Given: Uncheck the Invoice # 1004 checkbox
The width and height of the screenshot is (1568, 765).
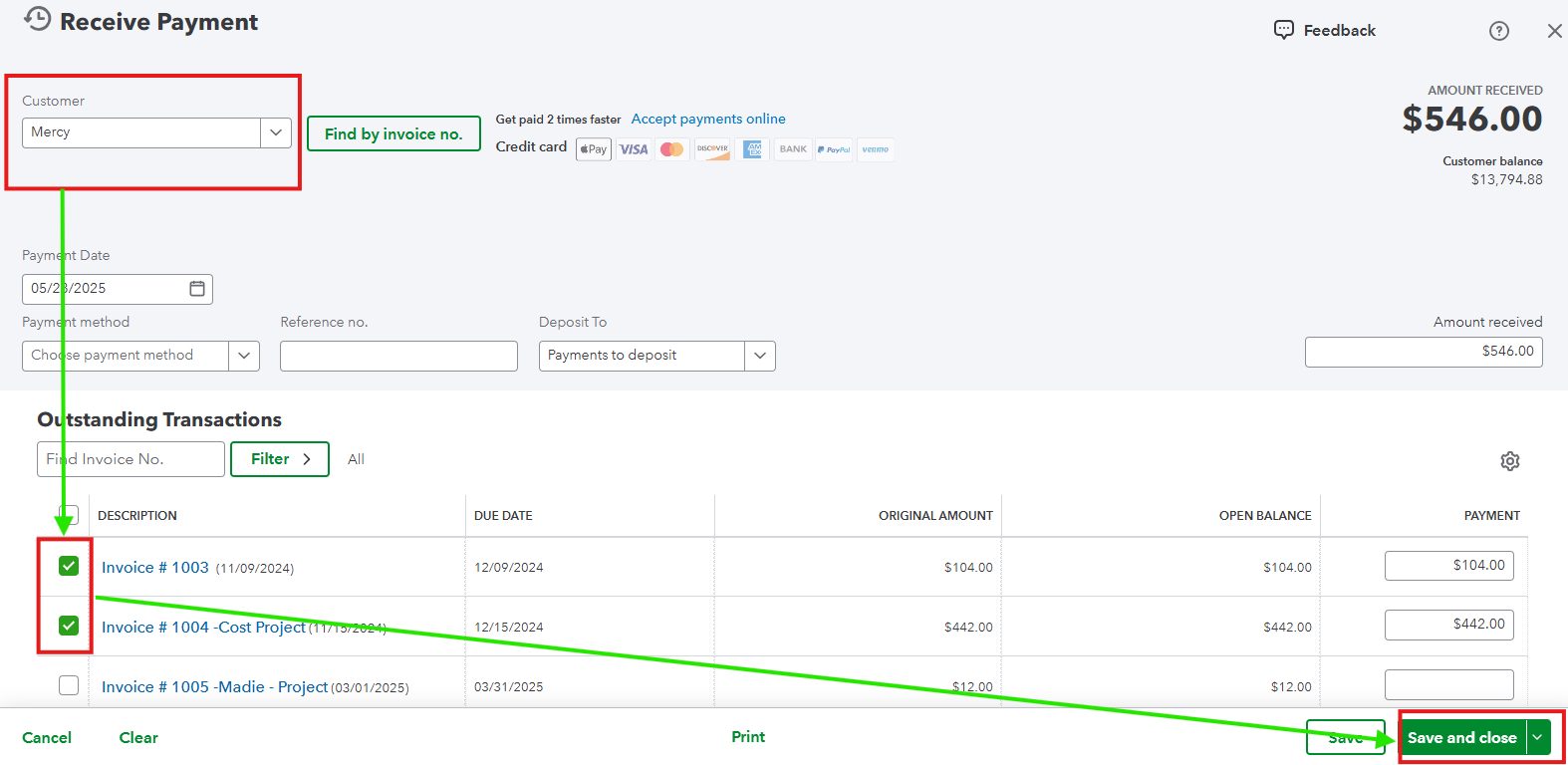Looking at the screenshot, I should pos(69,626).
